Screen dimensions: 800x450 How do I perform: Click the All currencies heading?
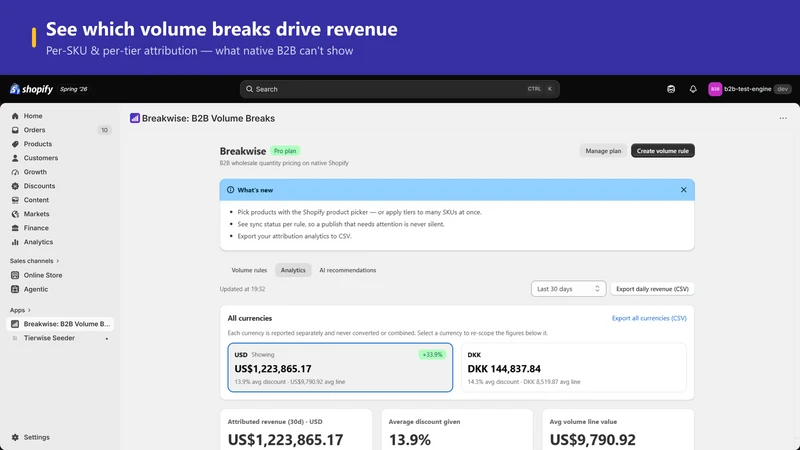249,318
